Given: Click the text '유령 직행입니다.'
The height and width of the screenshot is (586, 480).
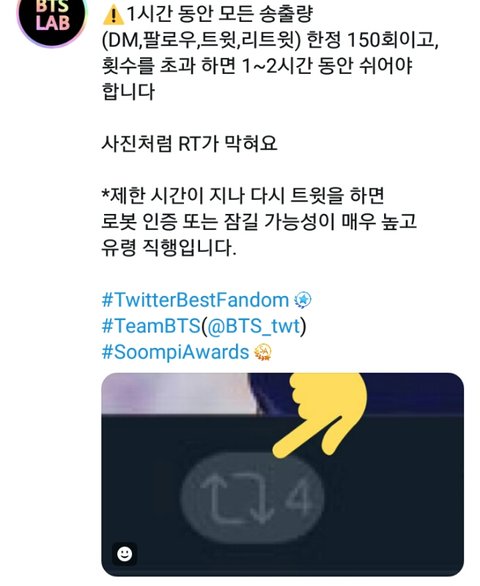Looking at the screenshot, I should coord(169,247).
